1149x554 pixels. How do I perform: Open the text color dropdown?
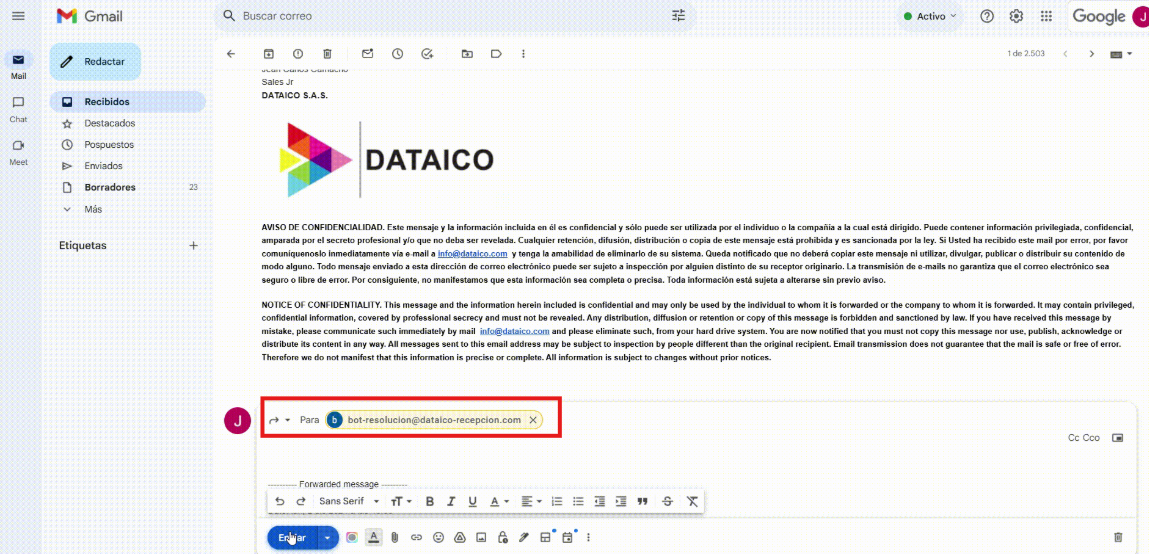point(499,501)
